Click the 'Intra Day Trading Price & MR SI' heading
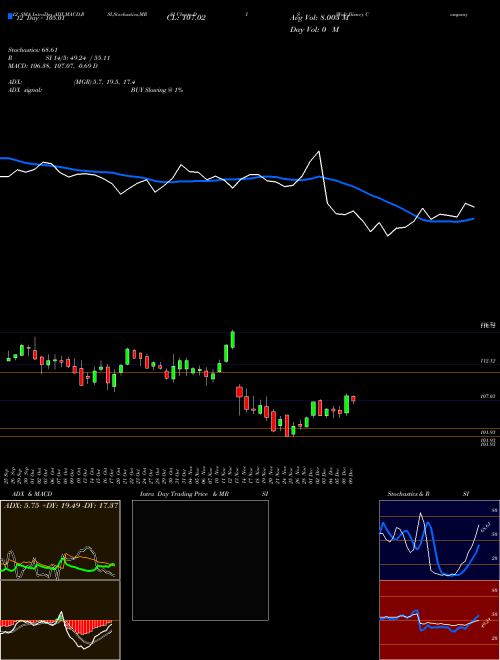 (x=204, y=494)
